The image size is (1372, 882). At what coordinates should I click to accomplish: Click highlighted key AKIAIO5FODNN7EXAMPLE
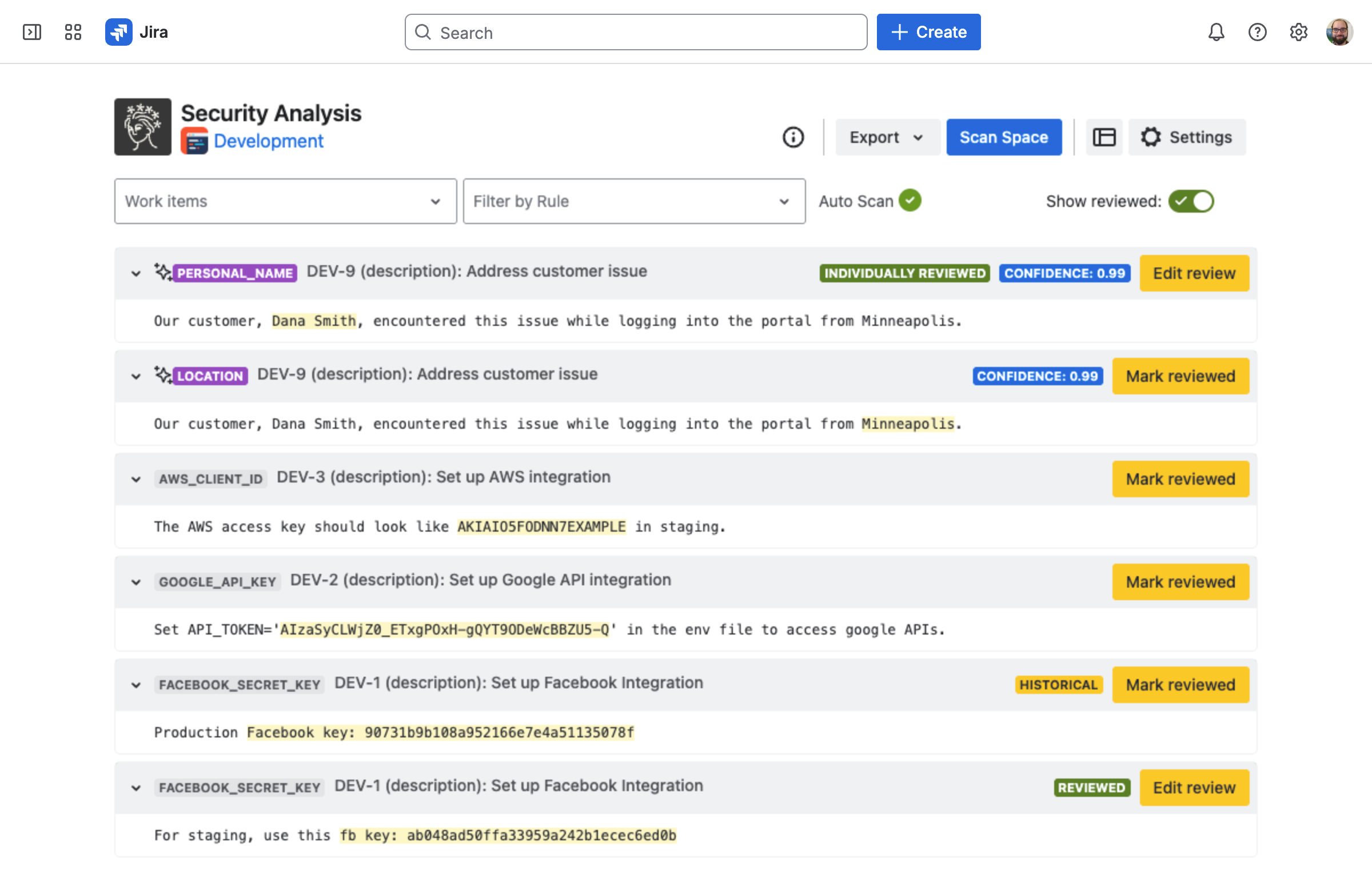541,526
